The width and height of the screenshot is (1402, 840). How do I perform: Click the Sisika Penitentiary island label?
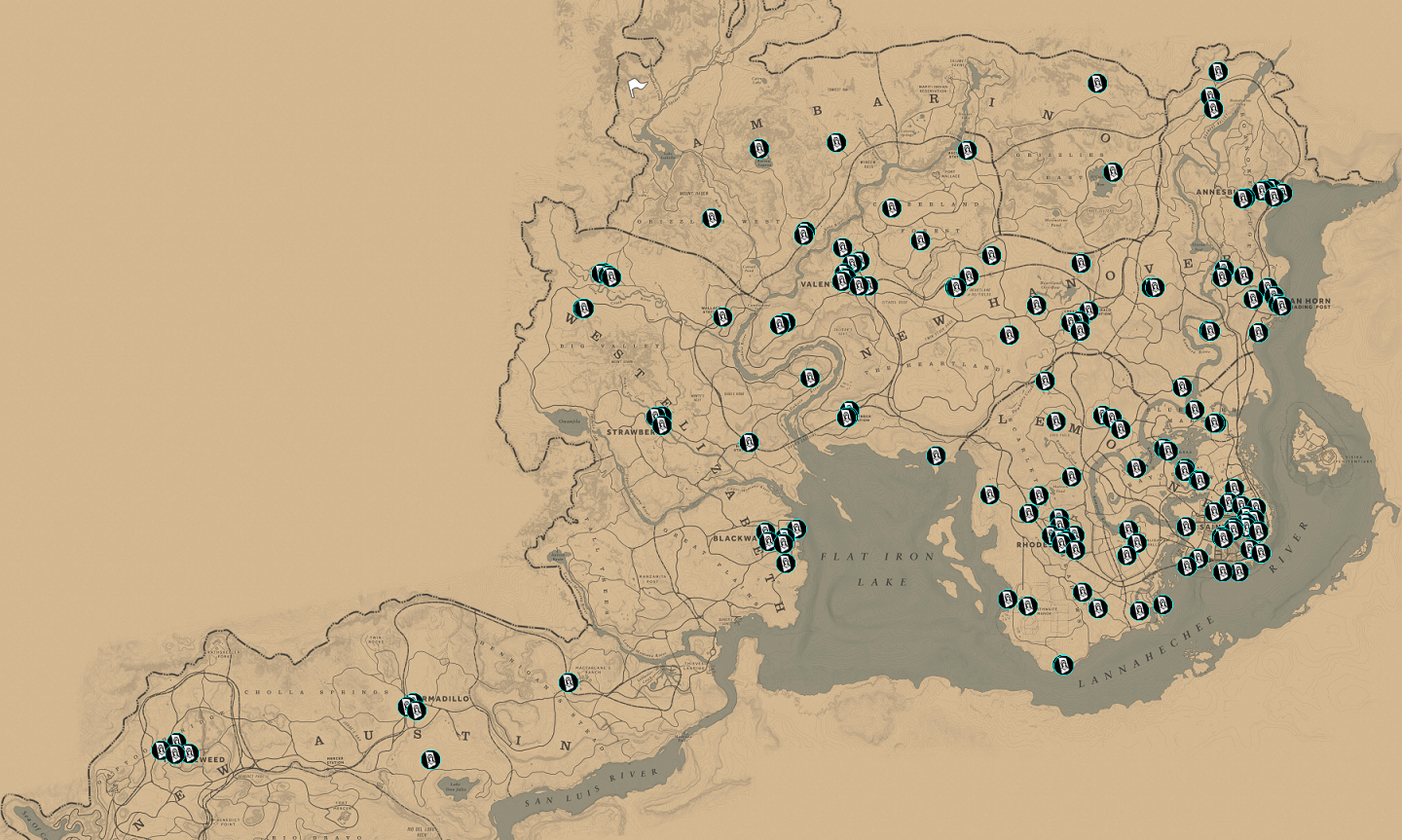pos(1352,458)
